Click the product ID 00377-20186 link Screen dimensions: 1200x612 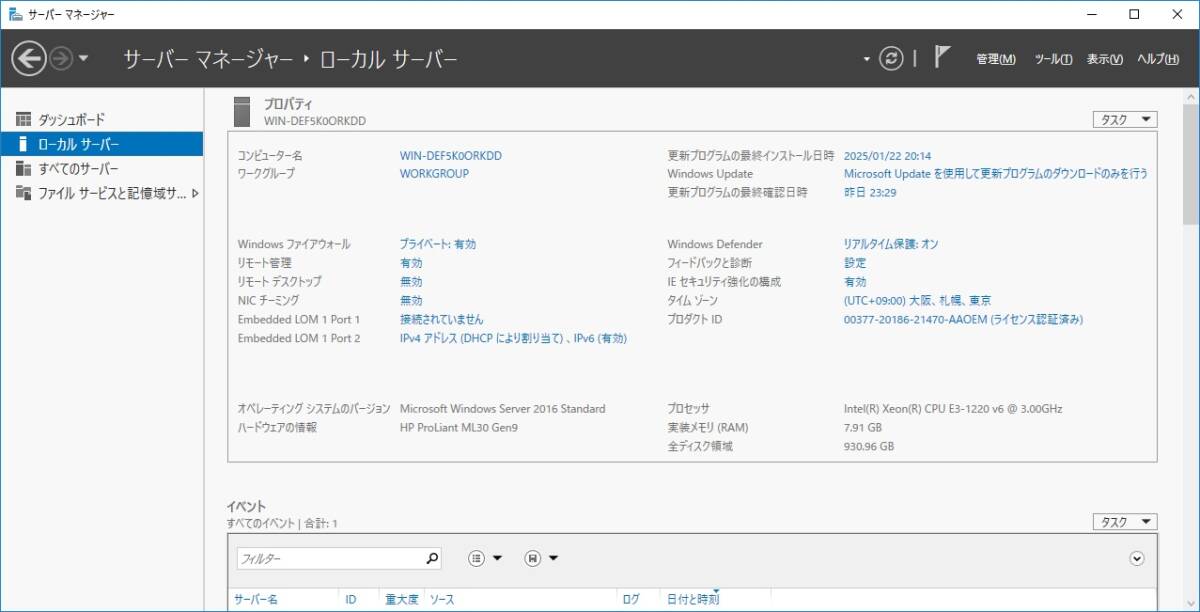tap(963, 319)
